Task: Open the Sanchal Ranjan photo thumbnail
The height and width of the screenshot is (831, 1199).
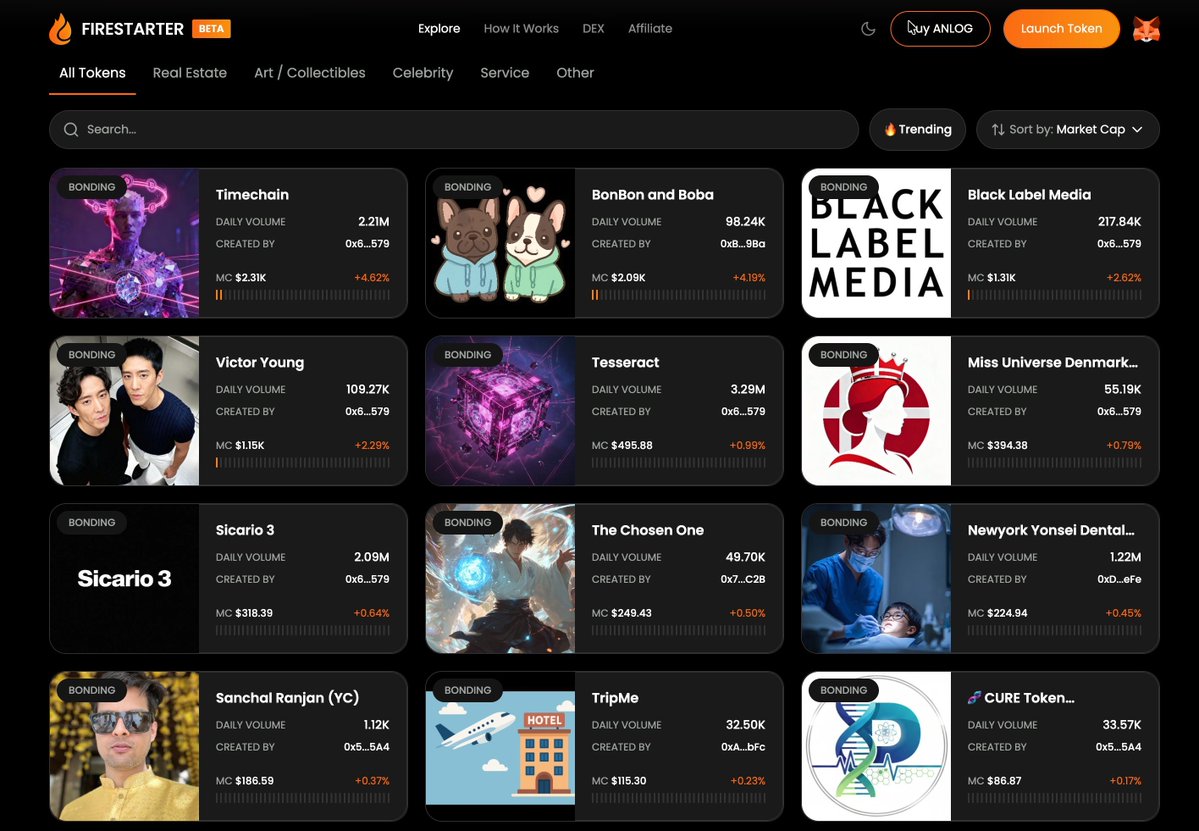Action: pos(125,746)
